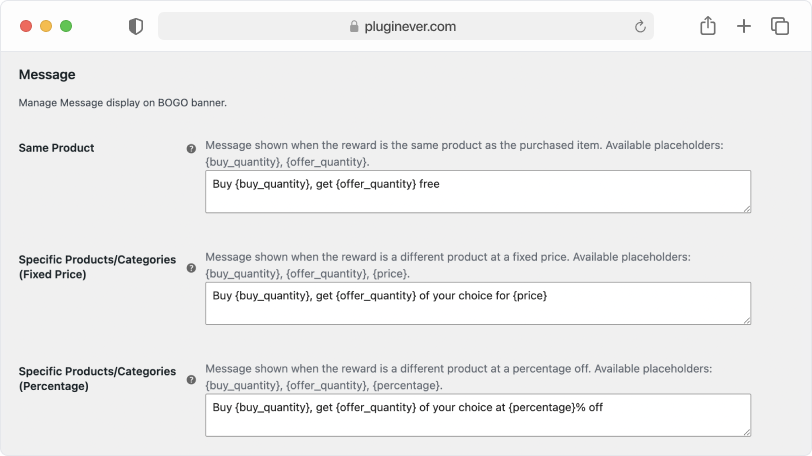The width and height of the screenshot is (812, 456).
Task: Click into the Same Product message textarea
Action: coord(478,192)
